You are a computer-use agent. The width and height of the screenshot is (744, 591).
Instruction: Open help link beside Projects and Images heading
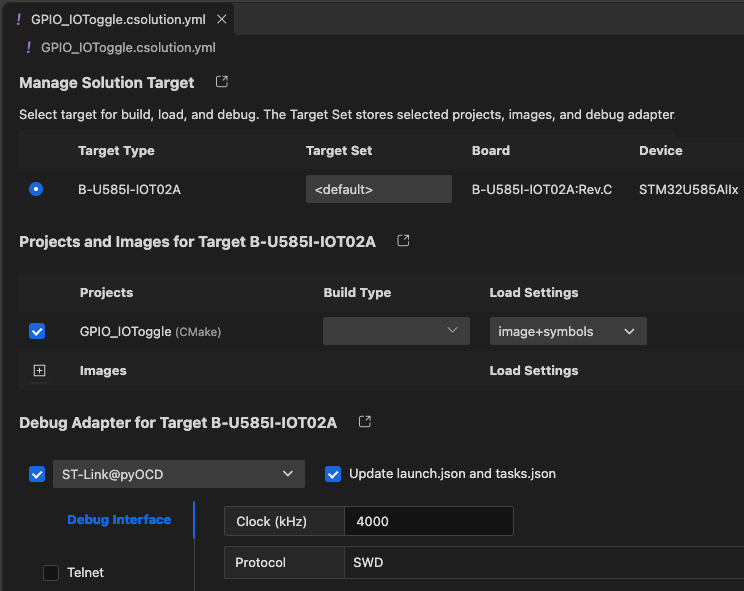tap(403, 240)
